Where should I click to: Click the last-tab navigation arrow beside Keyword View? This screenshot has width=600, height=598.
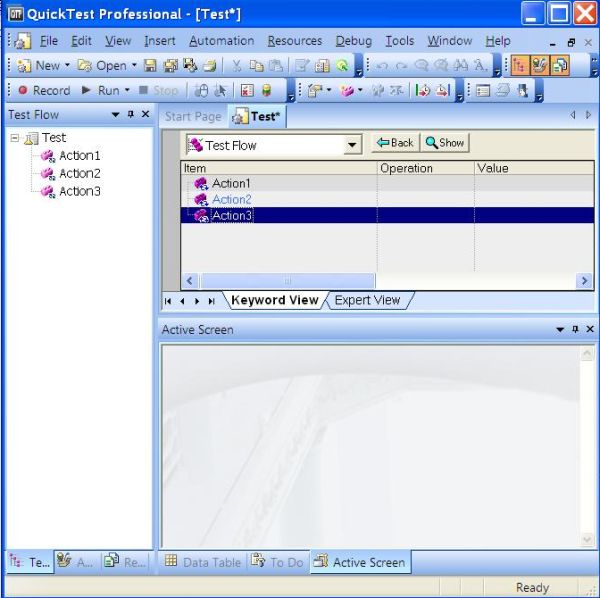(x=212, y=301)
